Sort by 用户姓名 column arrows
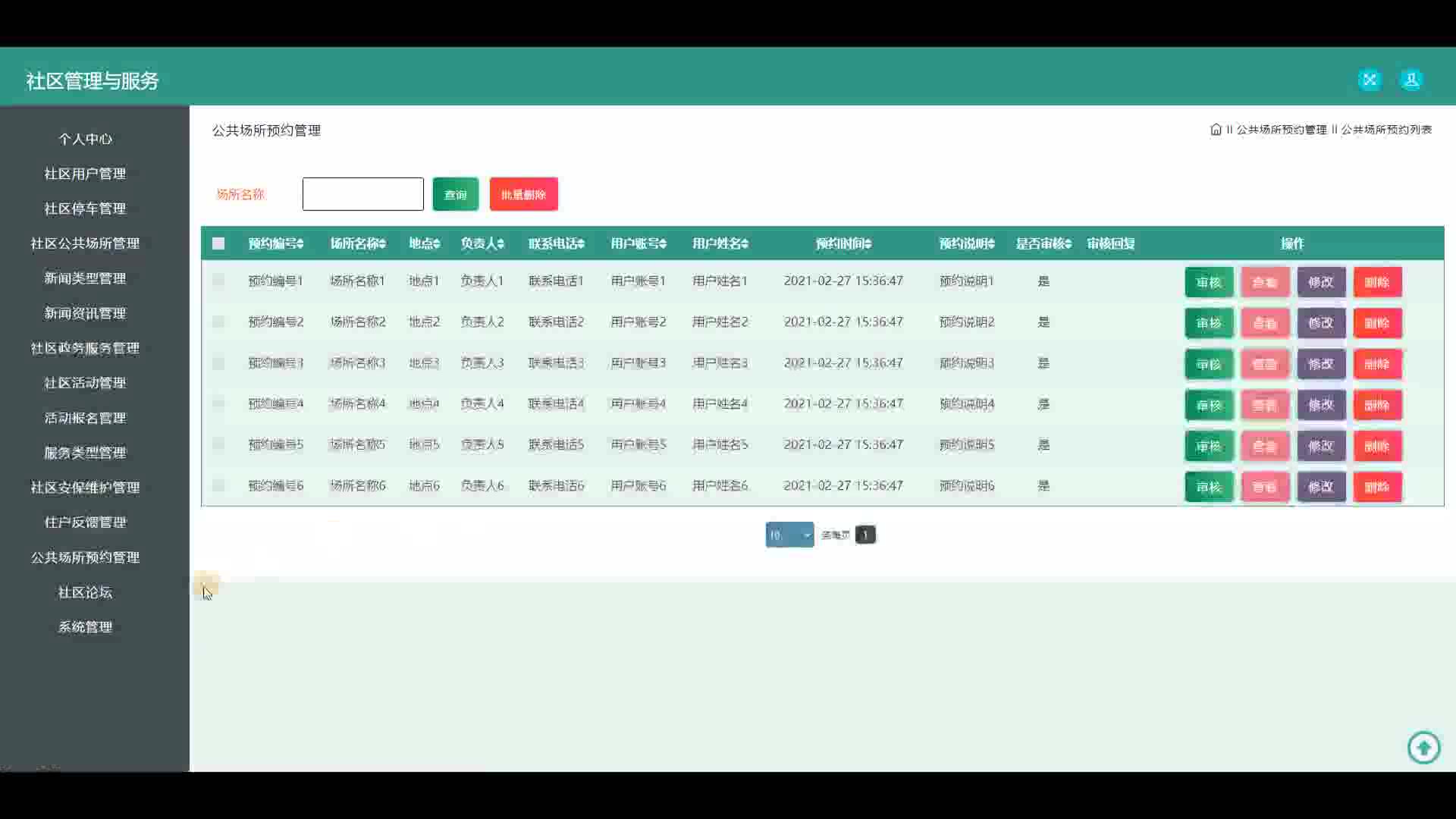Image resolution: width=1456 pixels, height=819 pixels. pos(745,243)
